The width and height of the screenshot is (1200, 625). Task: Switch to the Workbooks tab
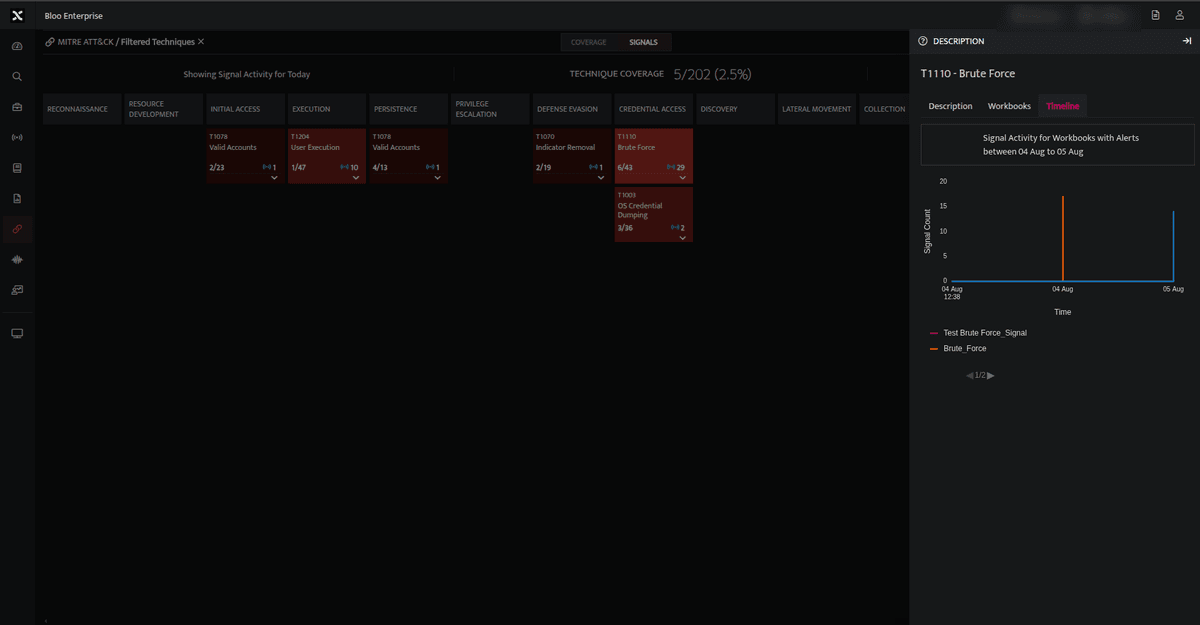point(1009,106)
